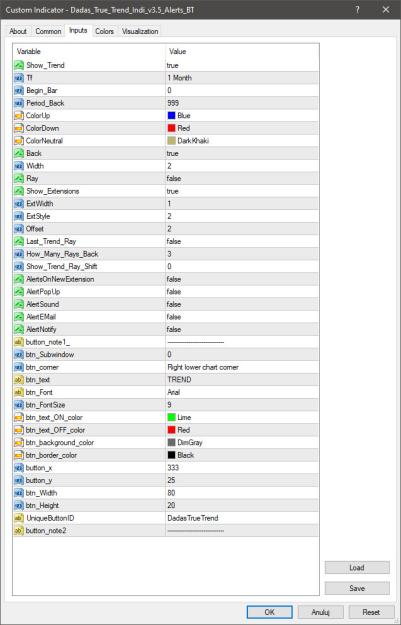Toggle the Show_Trend true value
Screen dimensions: 401x625
242,65
